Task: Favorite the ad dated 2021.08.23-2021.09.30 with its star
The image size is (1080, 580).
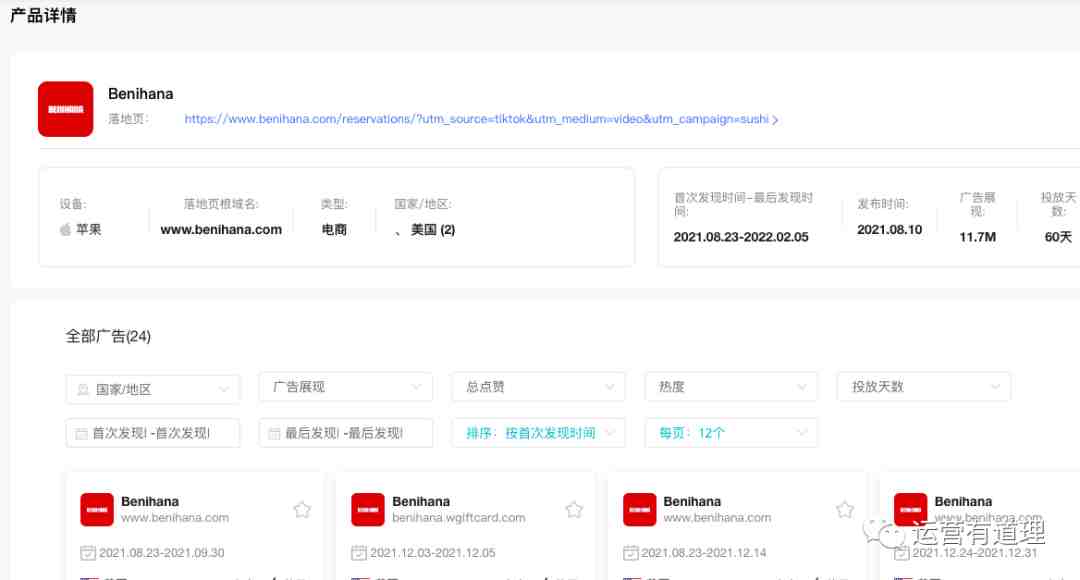Action: 302,510
